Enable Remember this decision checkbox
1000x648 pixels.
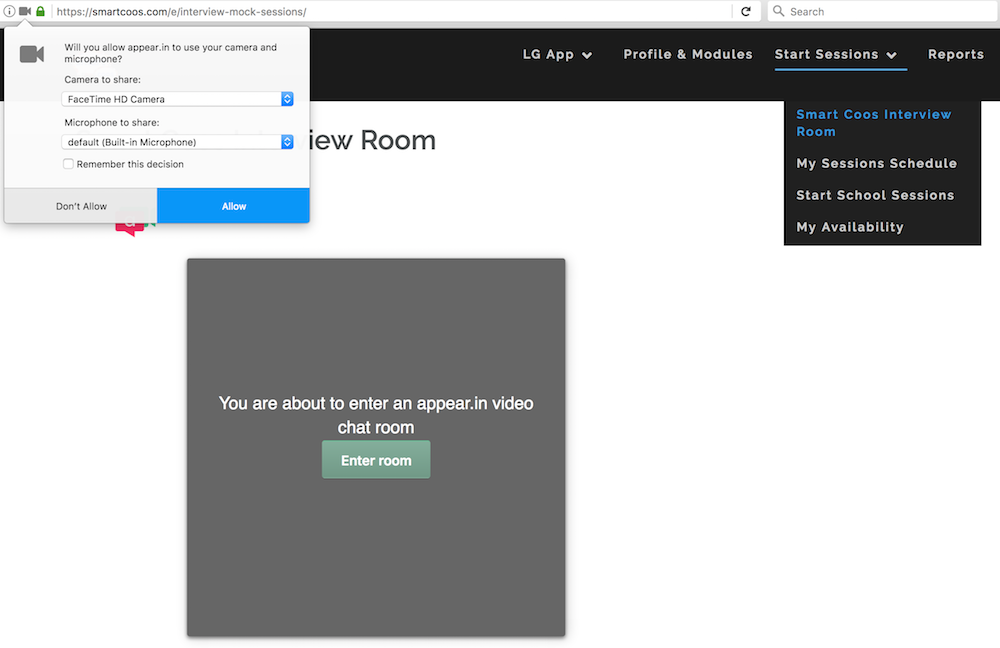pyautogui.click(x=68, y=164)
